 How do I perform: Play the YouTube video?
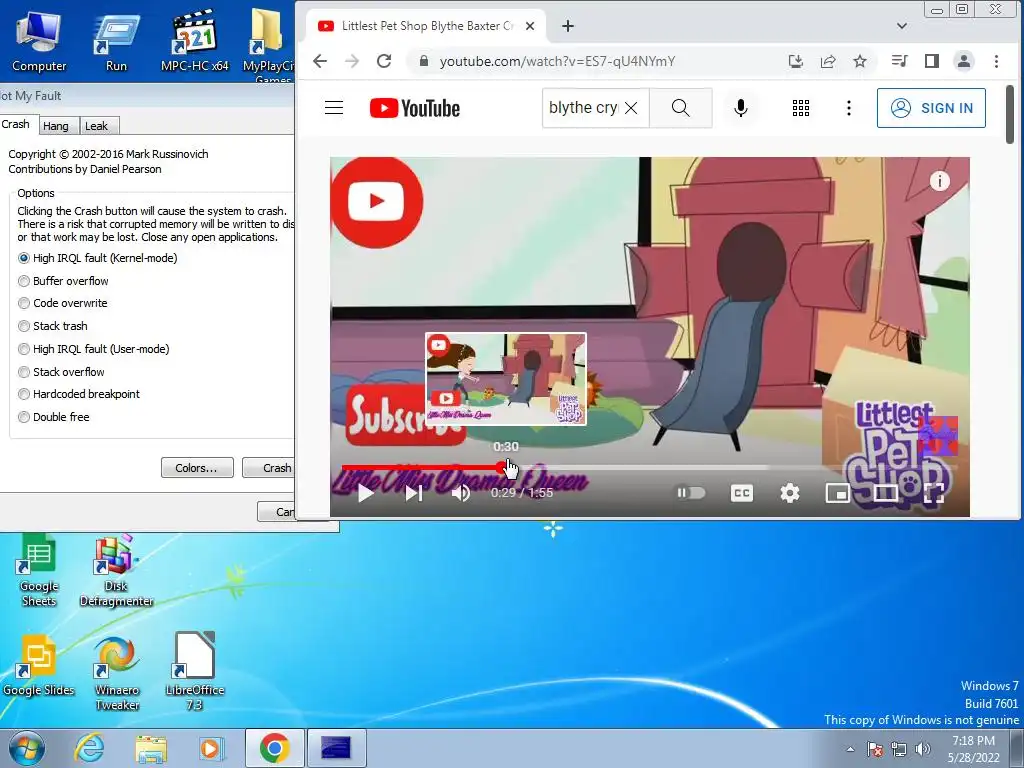tap(366, 493)
